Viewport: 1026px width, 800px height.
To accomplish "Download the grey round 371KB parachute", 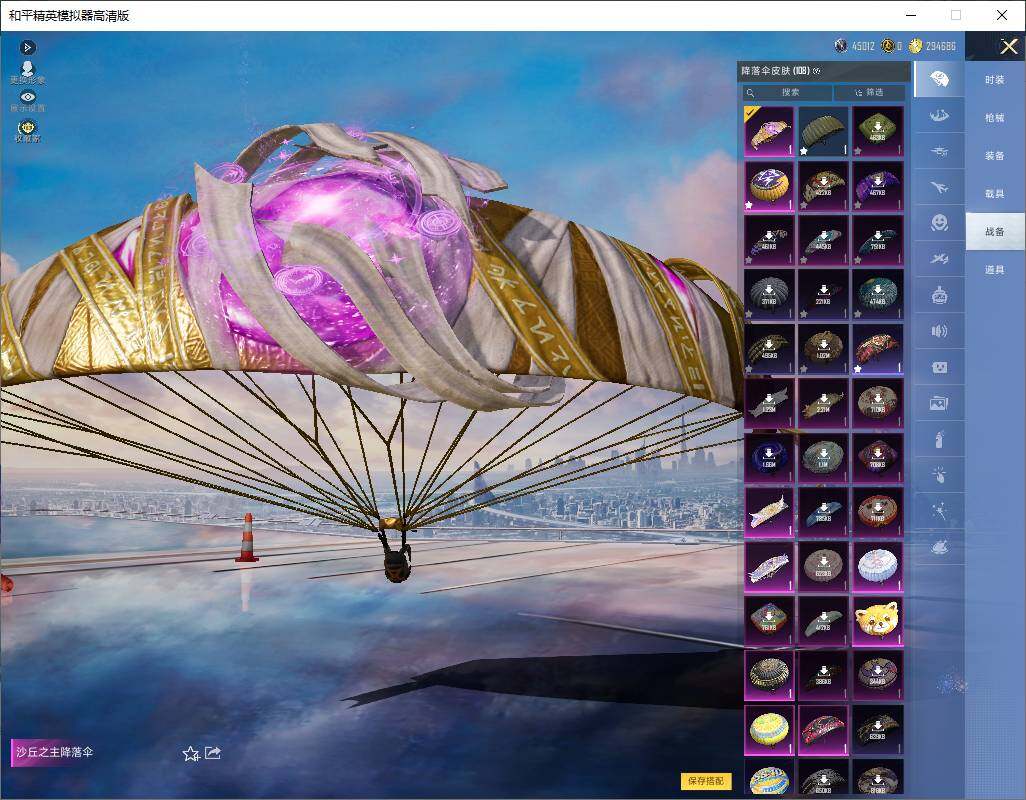I will (769, 294).
